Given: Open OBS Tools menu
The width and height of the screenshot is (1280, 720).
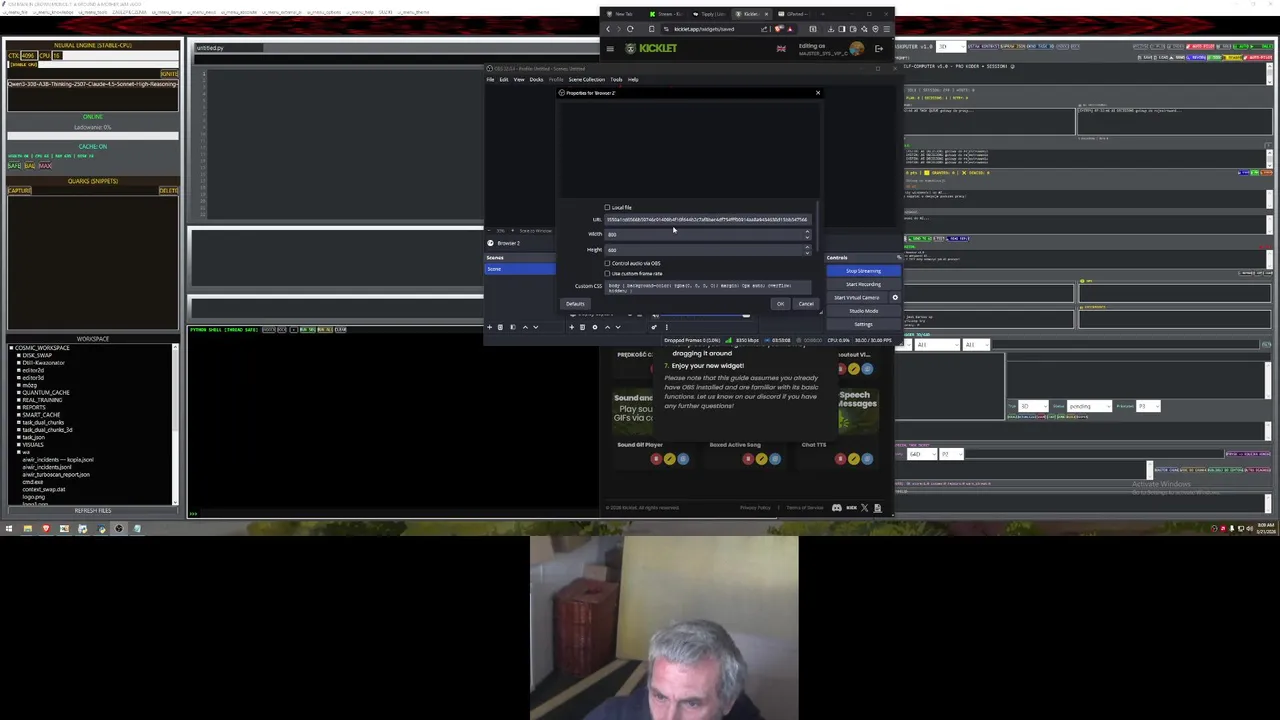Looking at the screenshot, I should coord(616,80).
